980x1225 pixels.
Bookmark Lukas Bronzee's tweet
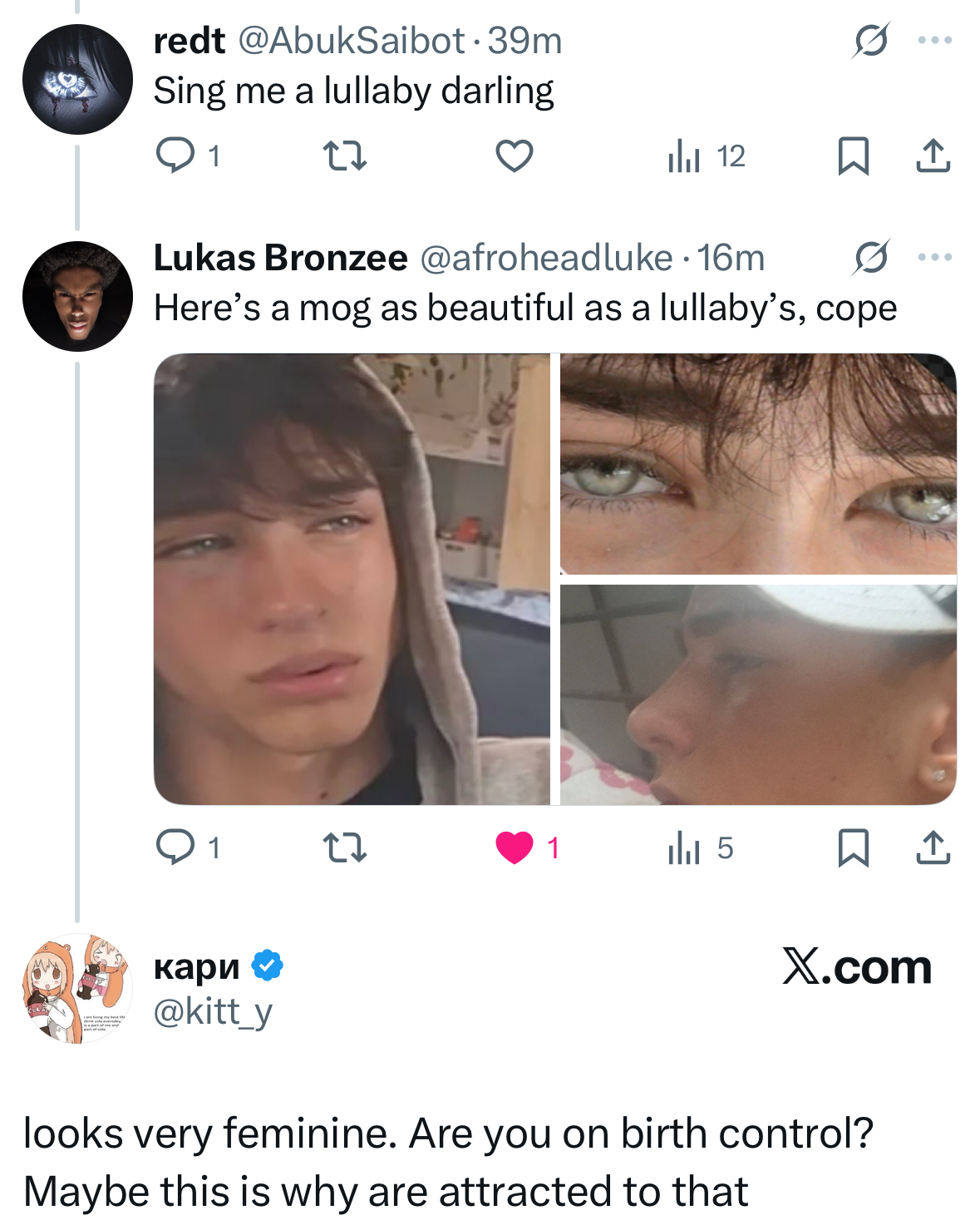(x=853, y=847)
